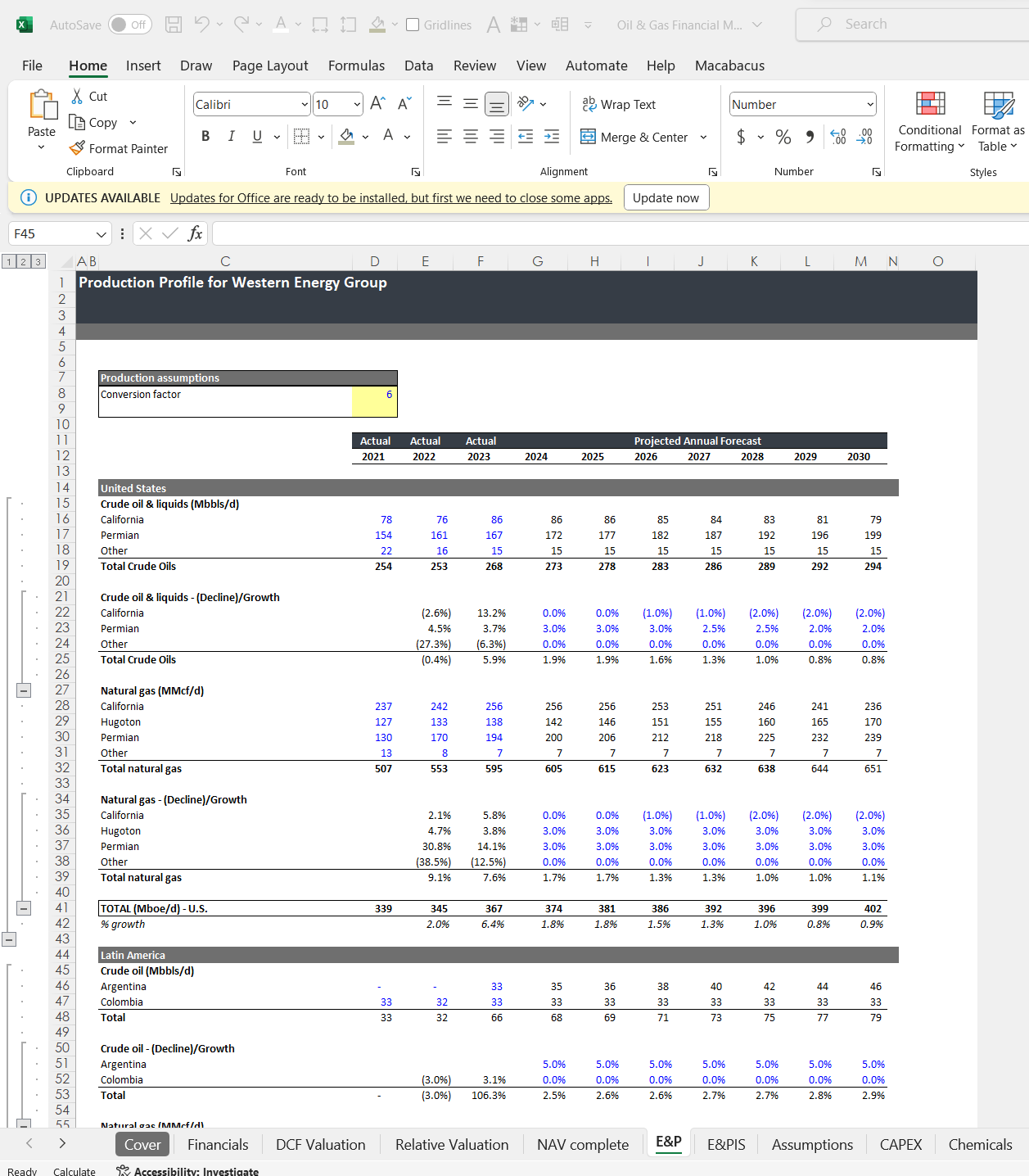Image resolution: width=1029 pixels, height=1176 pixels.
Task: Apply the Percent Style number format
Action: [x=783, y=137]
